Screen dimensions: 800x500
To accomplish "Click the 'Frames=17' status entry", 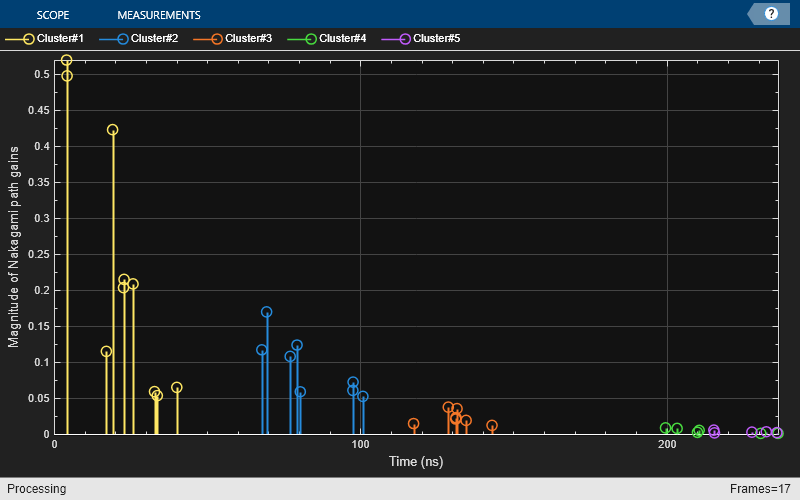I will [x=760, y=489].
